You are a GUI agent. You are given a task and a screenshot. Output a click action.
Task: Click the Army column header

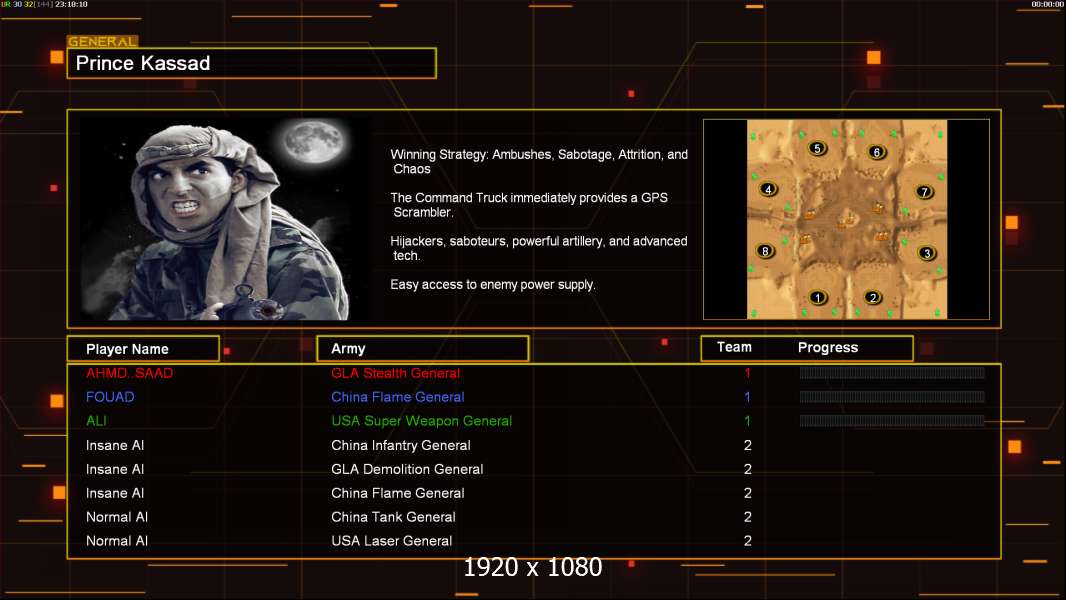point(423,349)
